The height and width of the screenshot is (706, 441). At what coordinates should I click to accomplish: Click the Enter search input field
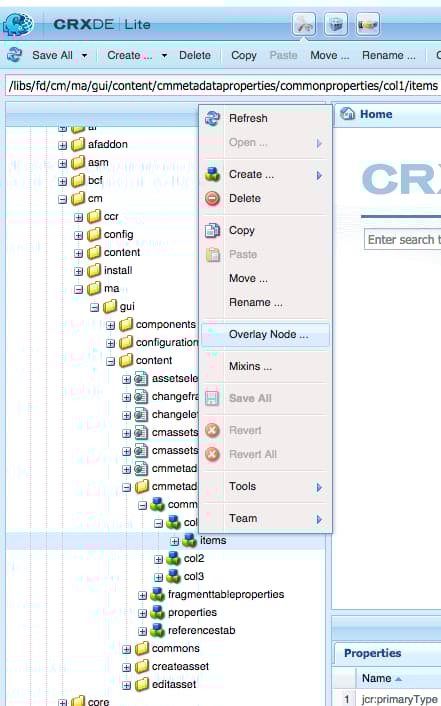tap(403, 240)
